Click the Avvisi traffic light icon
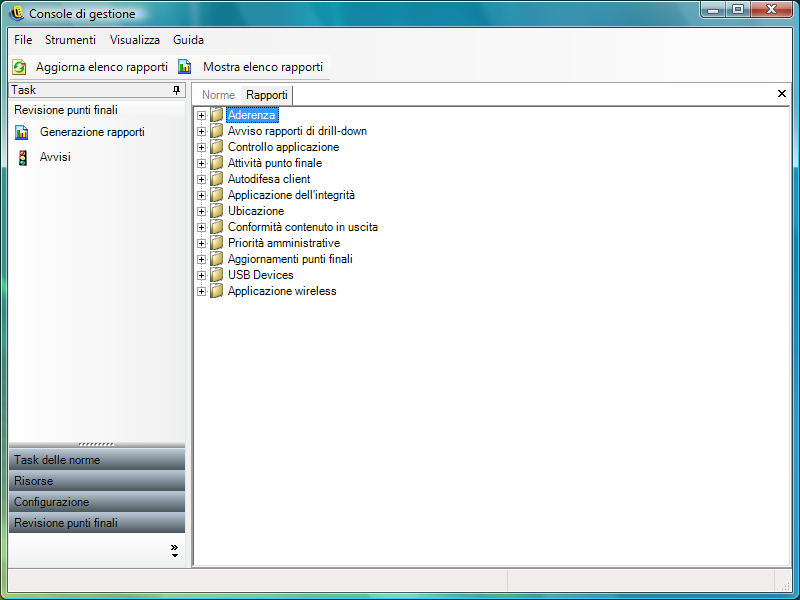800x600 pixels. [x=22, y=158]
